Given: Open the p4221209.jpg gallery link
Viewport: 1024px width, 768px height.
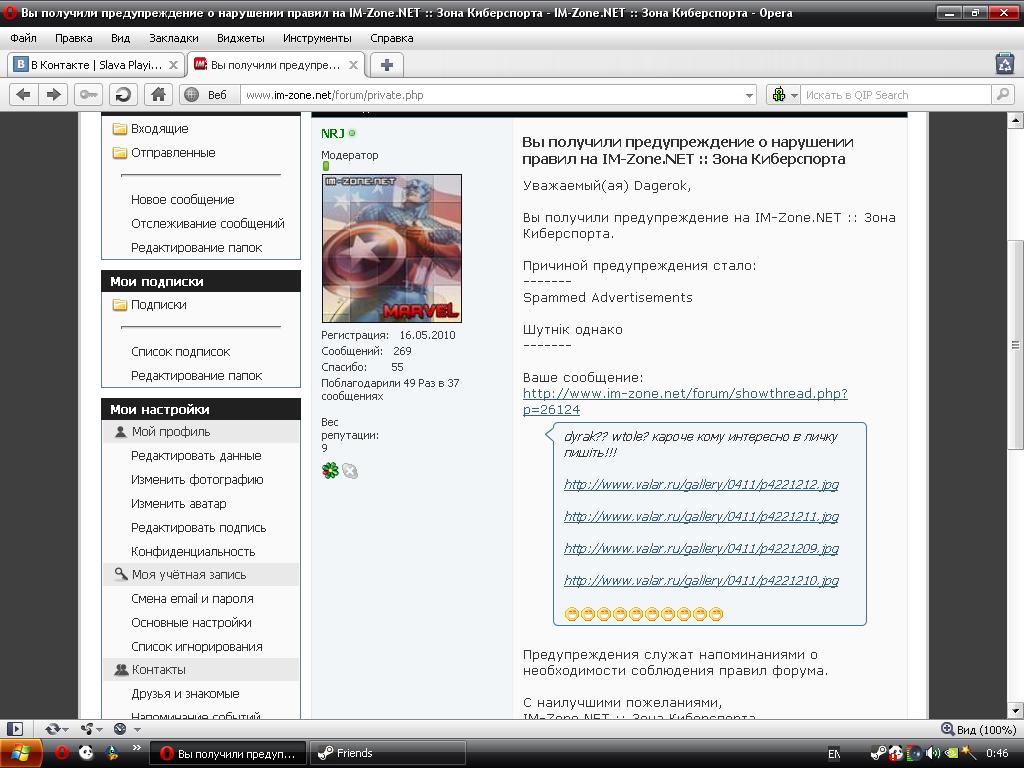Looking at the screenshot, I should (x=701, y=549).
